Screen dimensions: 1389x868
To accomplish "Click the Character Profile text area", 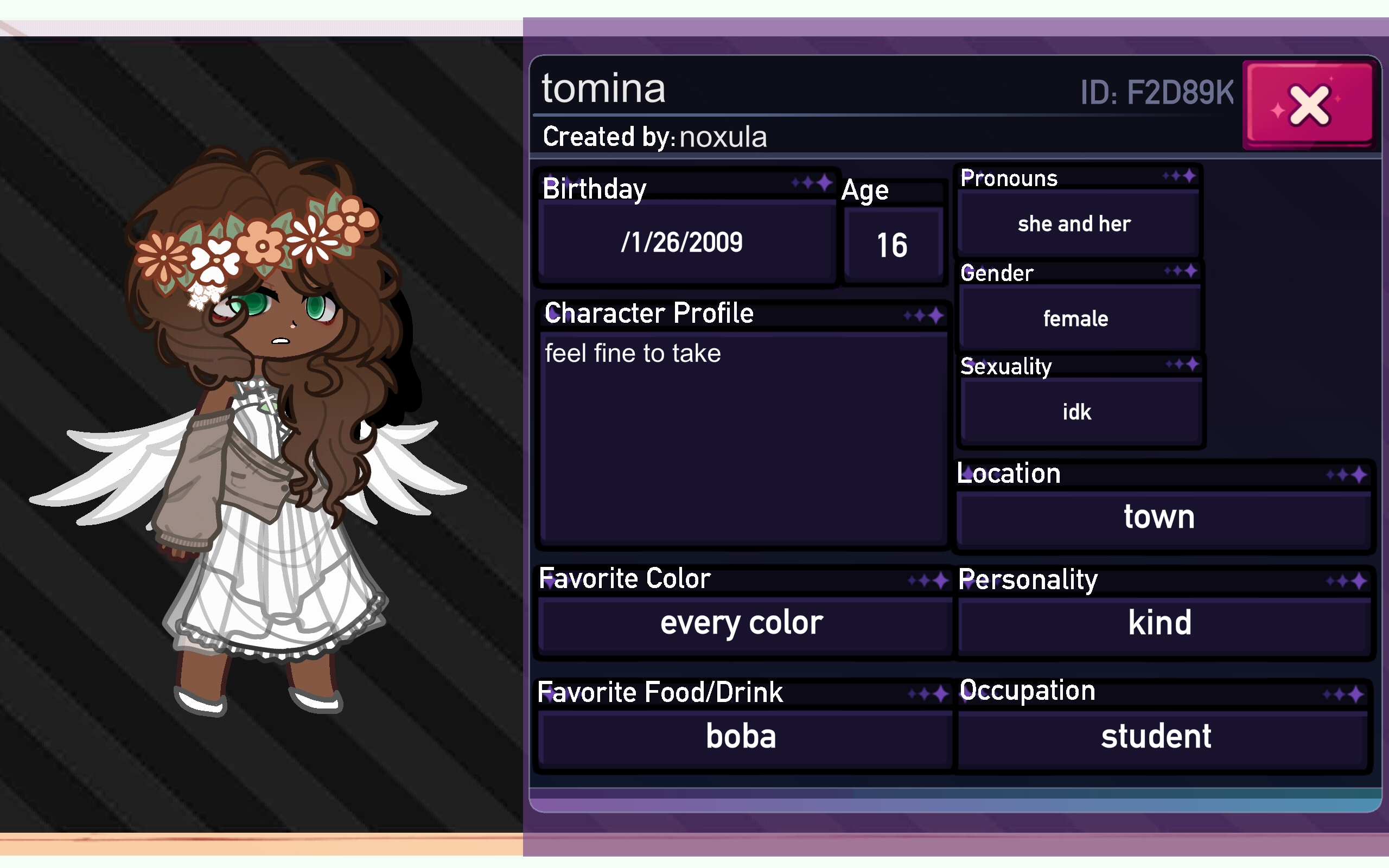I will [x=743, y=438].
